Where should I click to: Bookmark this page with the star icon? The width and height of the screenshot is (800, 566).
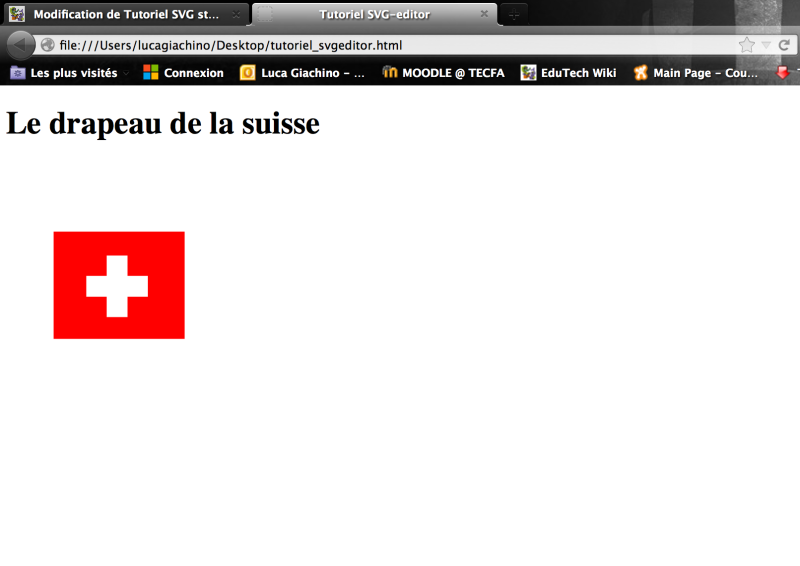pos(746,45)
